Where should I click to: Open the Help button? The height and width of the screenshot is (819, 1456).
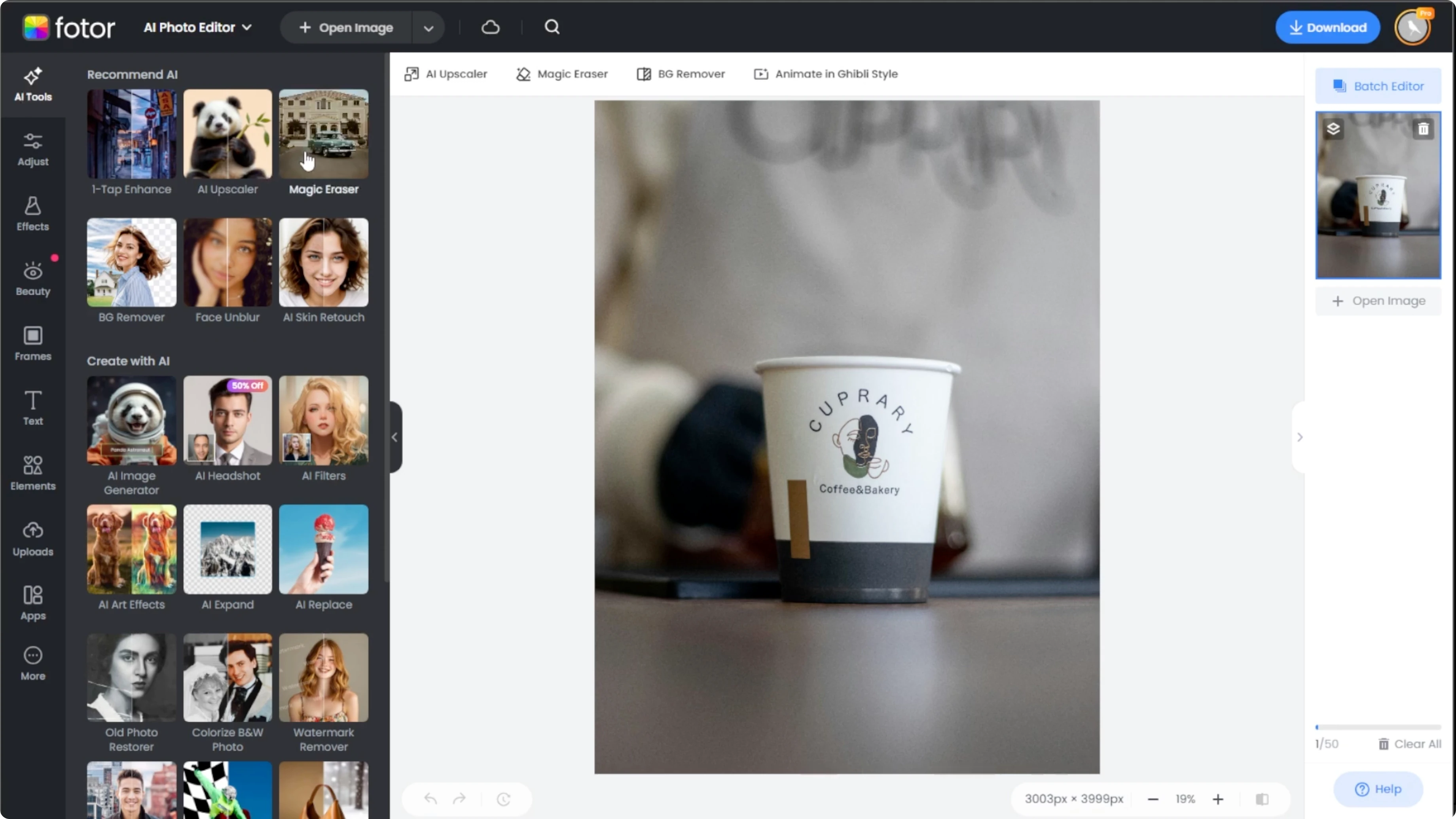click(x=1378, y=789)
